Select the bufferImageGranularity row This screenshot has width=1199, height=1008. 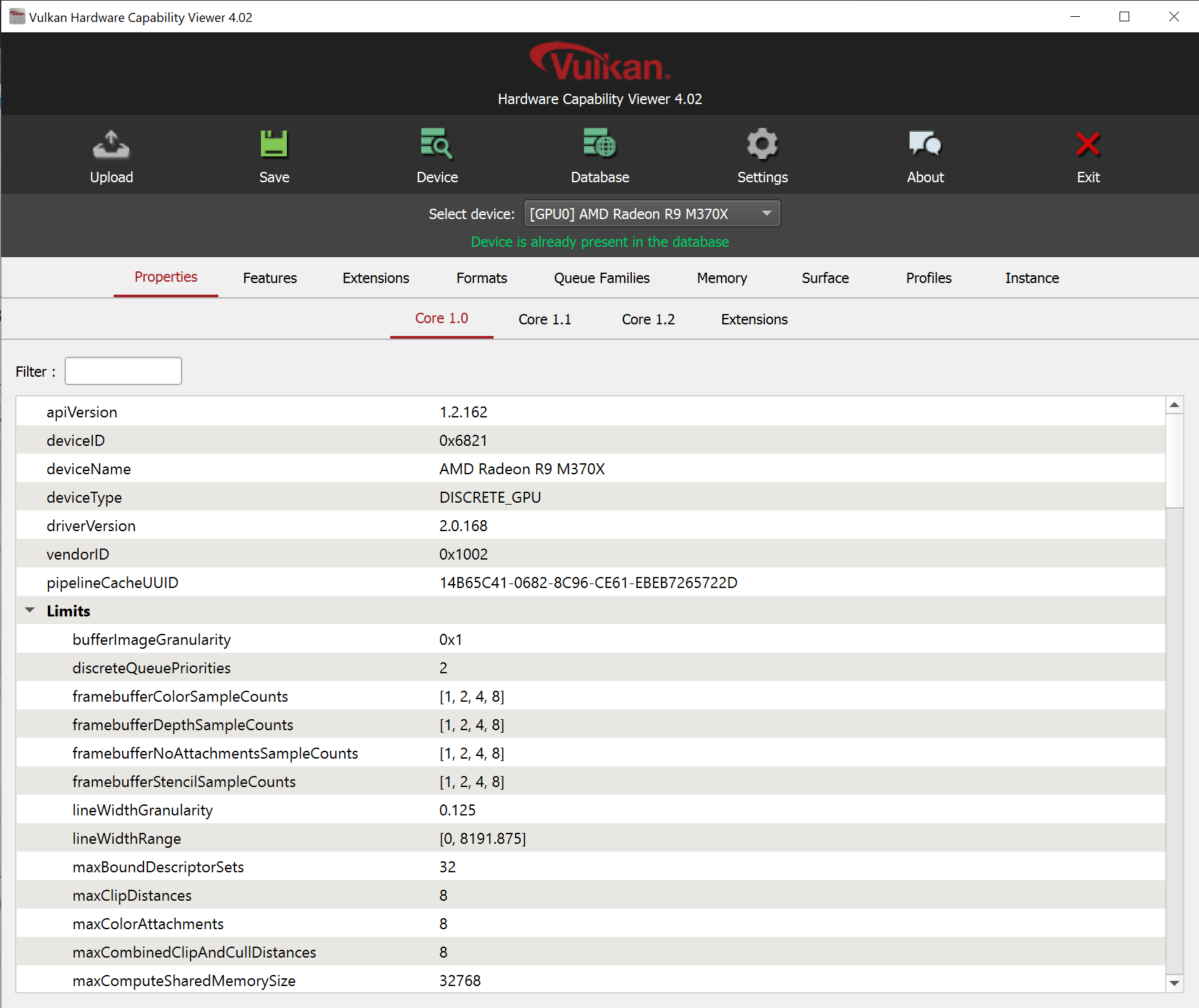pos(590,639)
